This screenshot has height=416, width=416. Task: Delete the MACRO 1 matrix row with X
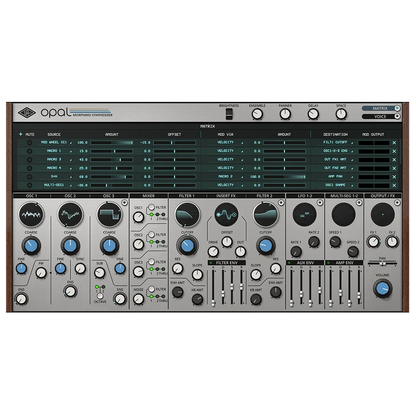(x=394, y=151)
